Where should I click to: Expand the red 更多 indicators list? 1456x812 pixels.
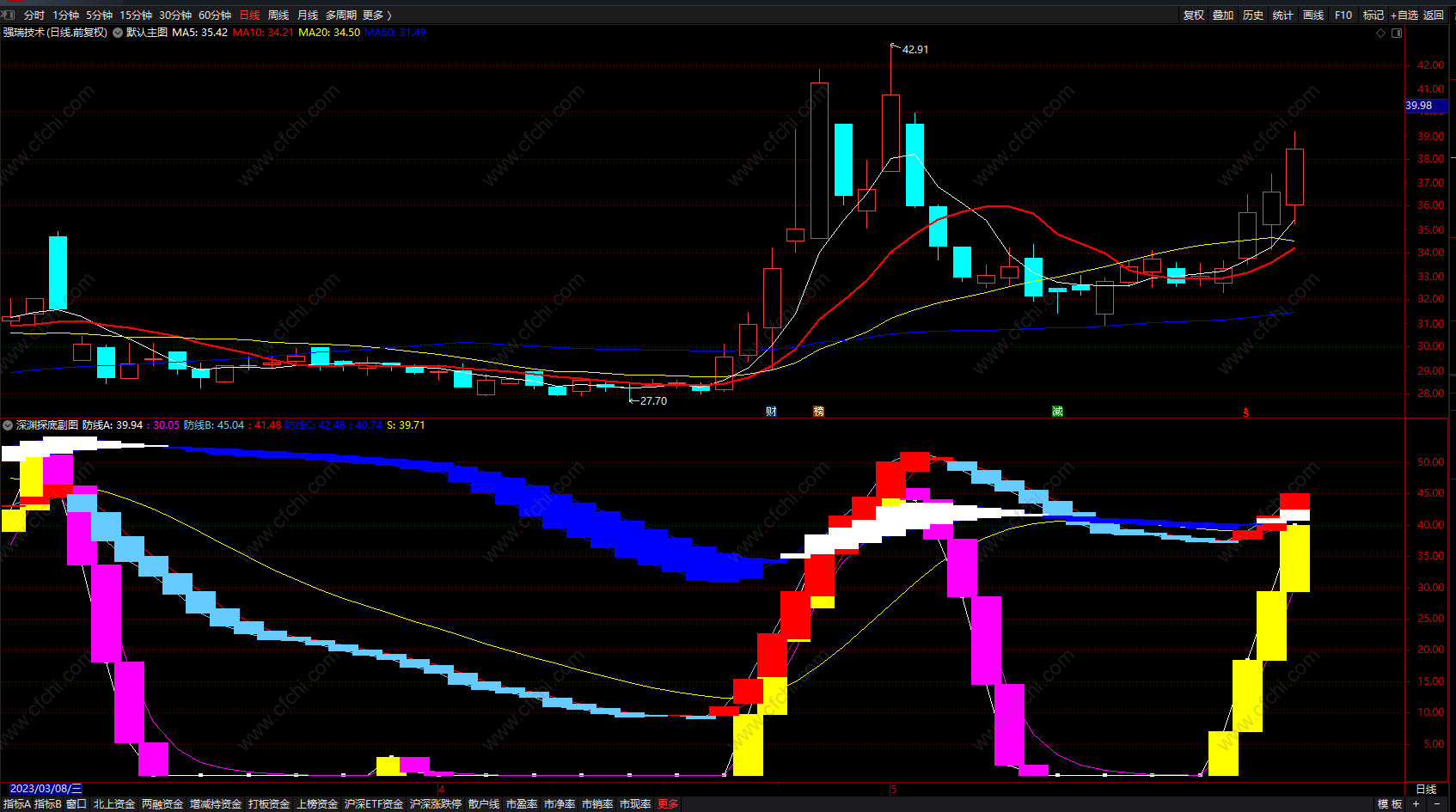(x=668, y=804)
